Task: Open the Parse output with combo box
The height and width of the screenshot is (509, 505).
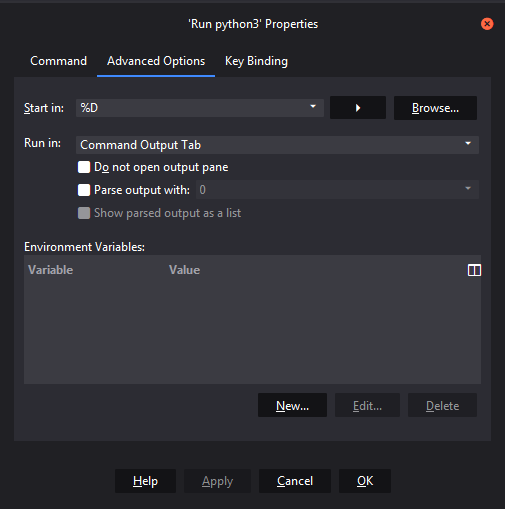Action: (337, 190)
